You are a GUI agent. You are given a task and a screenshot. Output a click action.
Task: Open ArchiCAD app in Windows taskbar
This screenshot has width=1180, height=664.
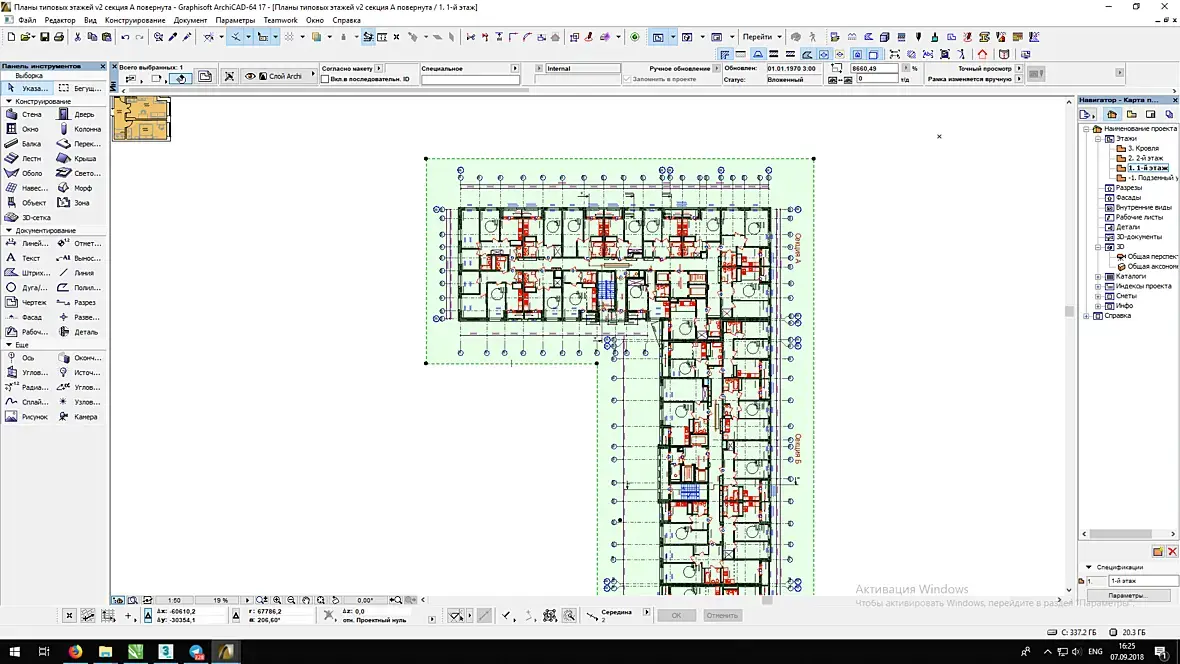click(x=226, y=652)
